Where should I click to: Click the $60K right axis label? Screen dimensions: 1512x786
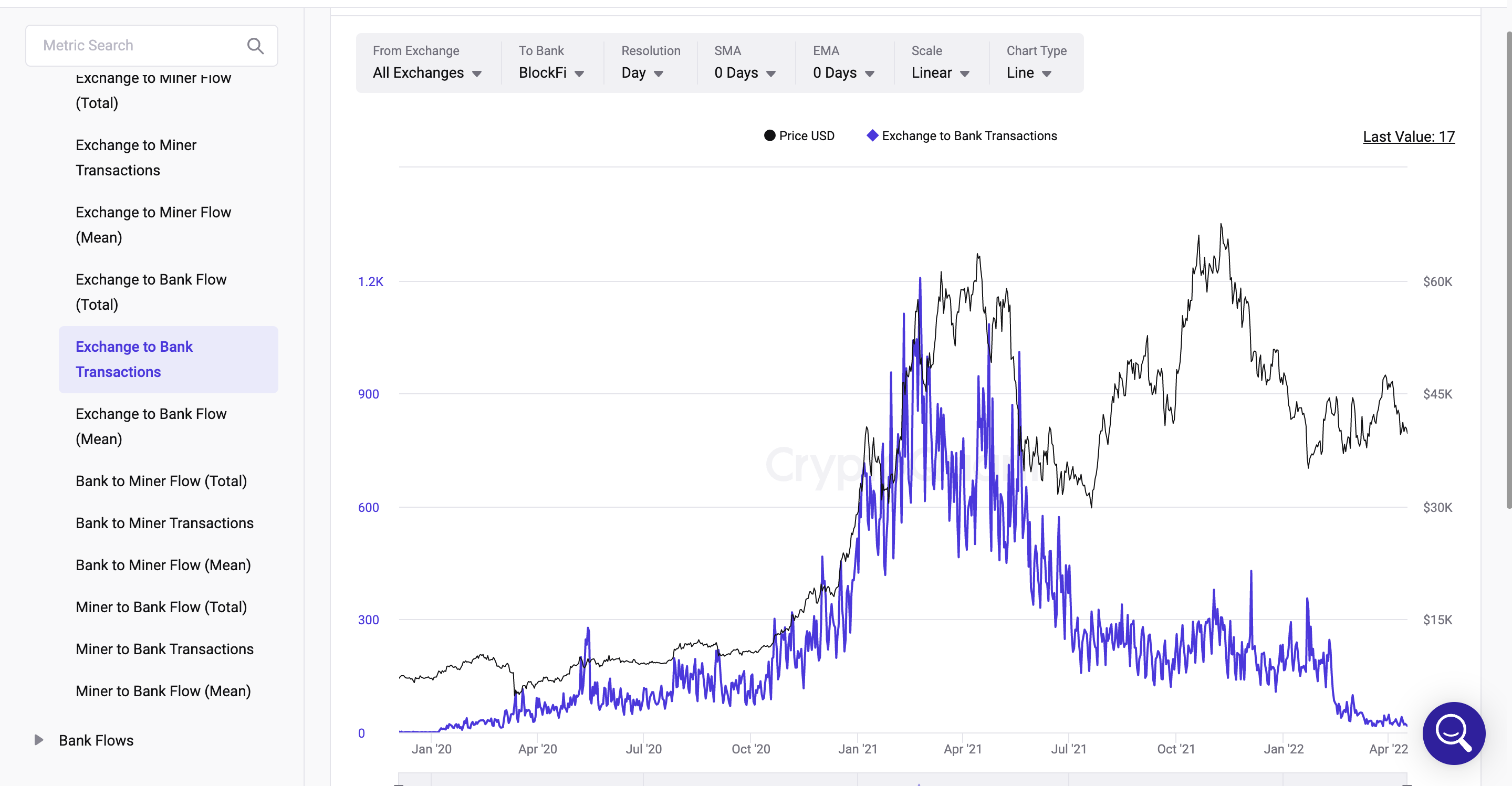pos(1437,282)
